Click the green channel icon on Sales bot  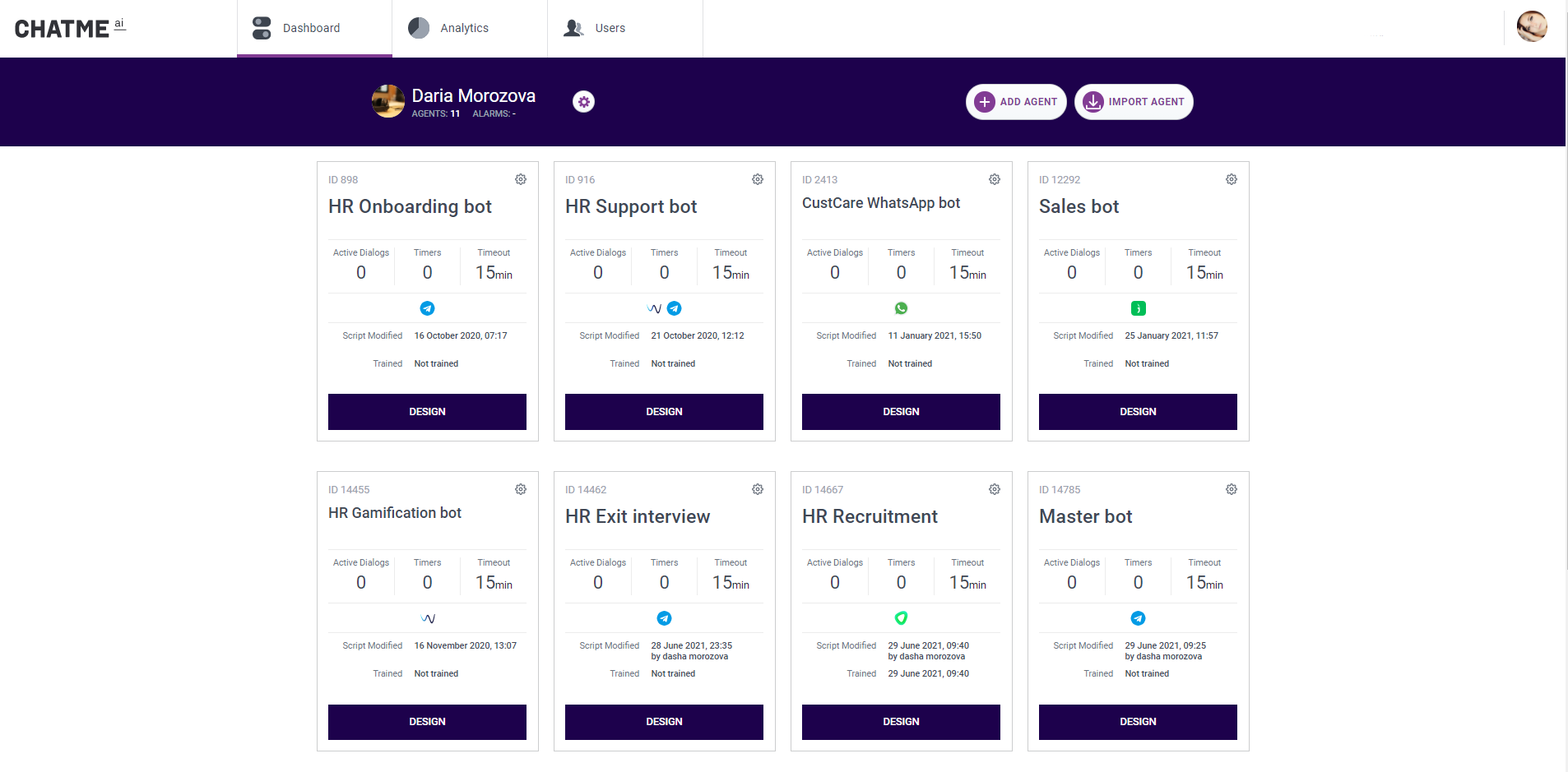pyautogui.click(x=1139, y=308)
